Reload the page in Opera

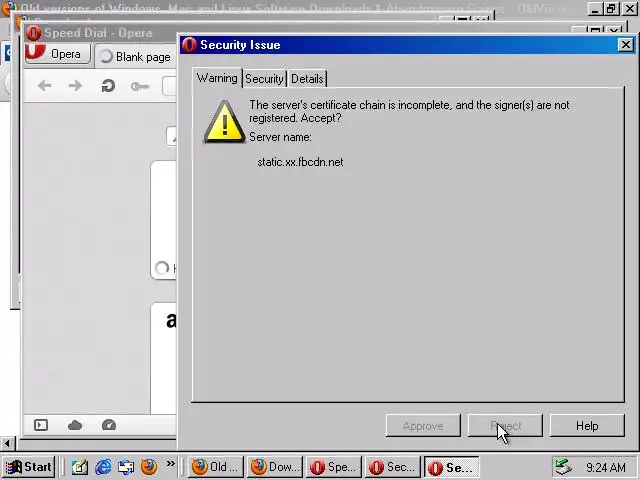108,86
